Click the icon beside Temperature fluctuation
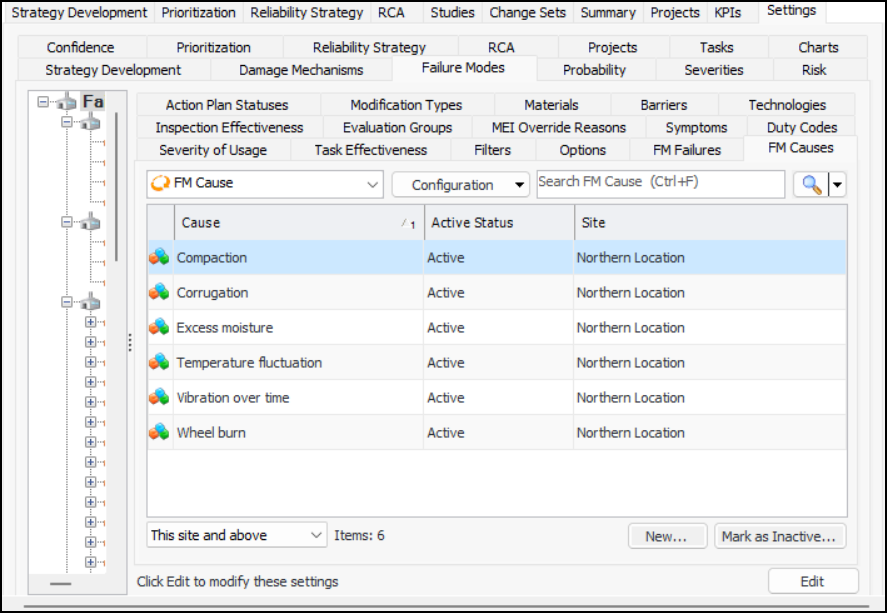Viewport: 887px width, 613px height. (x=159, y=363)
